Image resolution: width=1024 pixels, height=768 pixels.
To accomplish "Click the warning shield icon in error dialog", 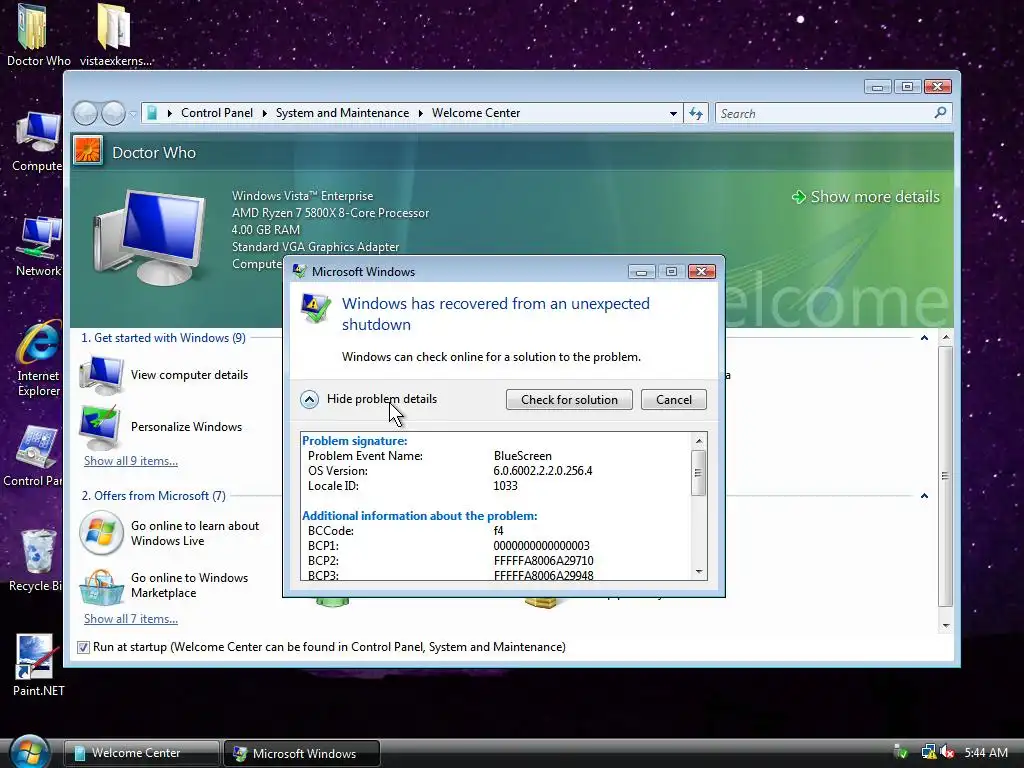I will point(315,308).
